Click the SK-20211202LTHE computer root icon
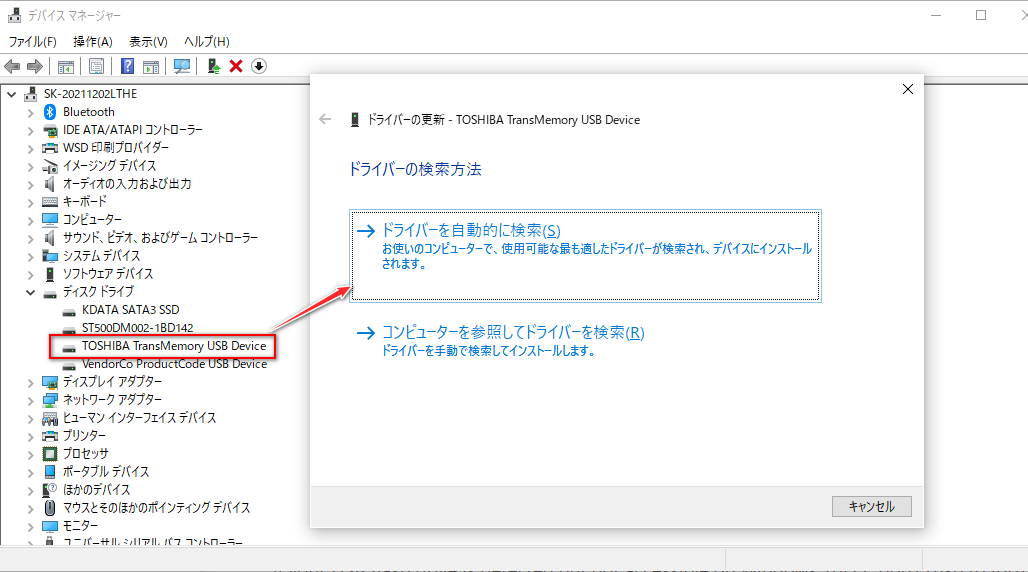Image resolution: width=1028 pixels, height=572 pixels. point(31,94)
